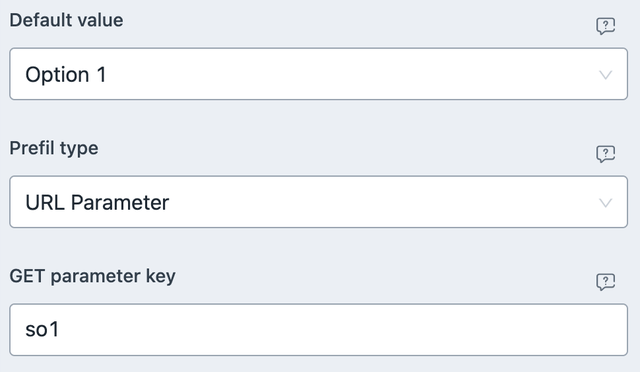This screenshot has width=640, height=372.
Task: Click the 'GET parameter key' field label
Action: pos(93,276)
